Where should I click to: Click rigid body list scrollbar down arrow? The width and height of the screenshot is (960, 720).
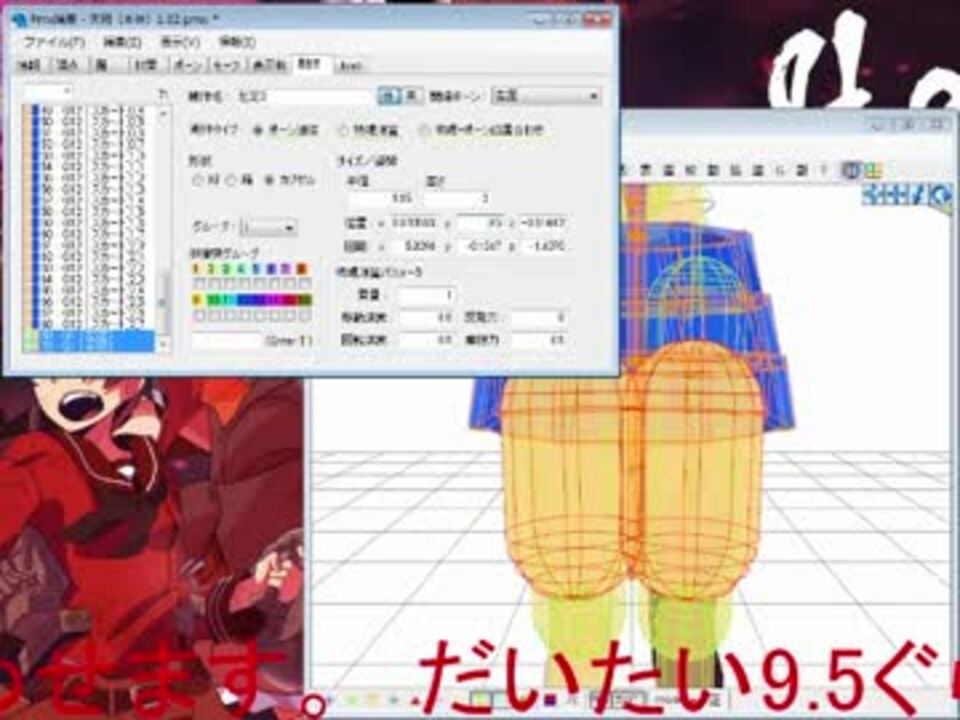pos(163,345)
